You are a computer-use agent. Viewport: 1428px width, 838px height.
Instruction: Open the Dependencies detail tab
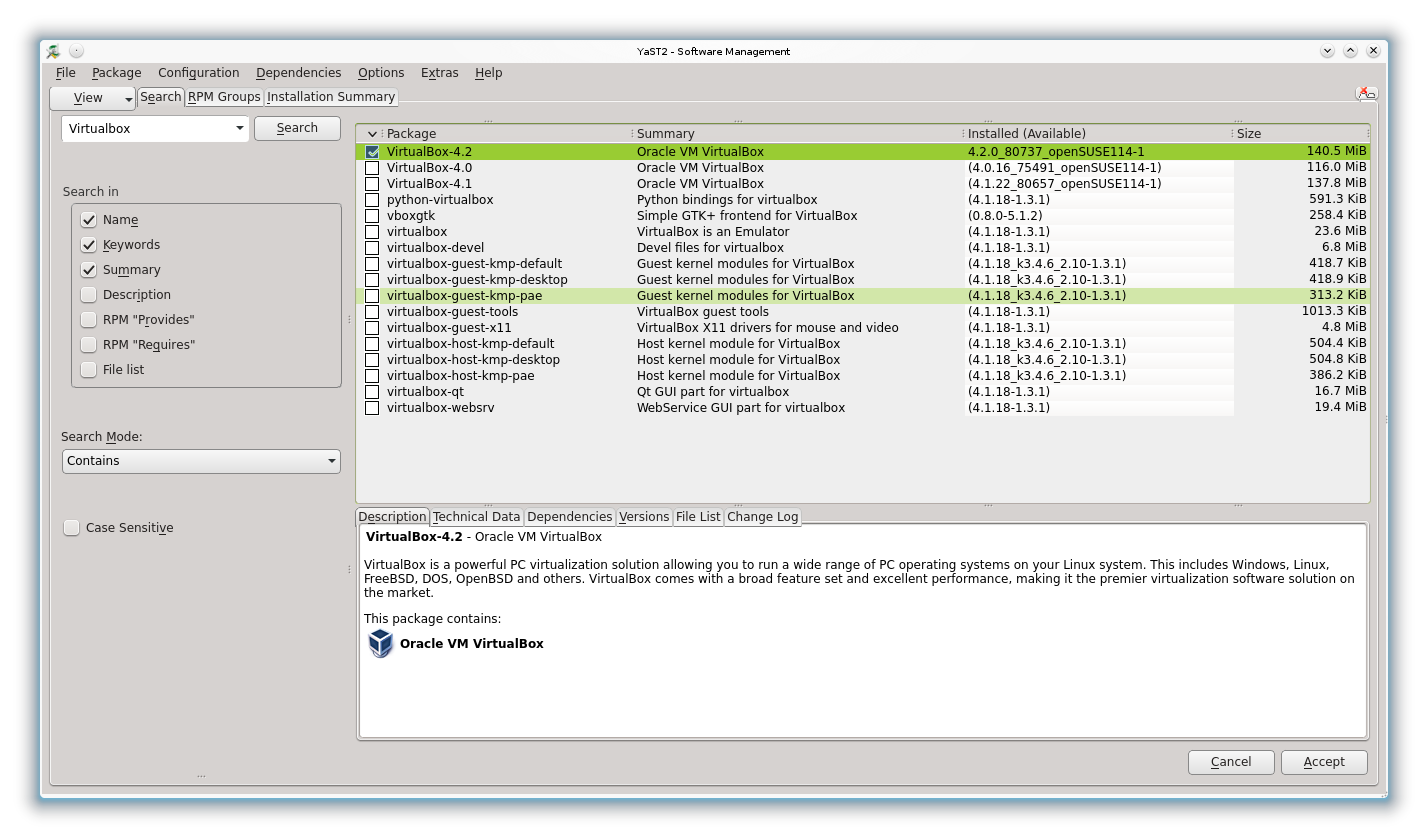(x=570, y=517)
